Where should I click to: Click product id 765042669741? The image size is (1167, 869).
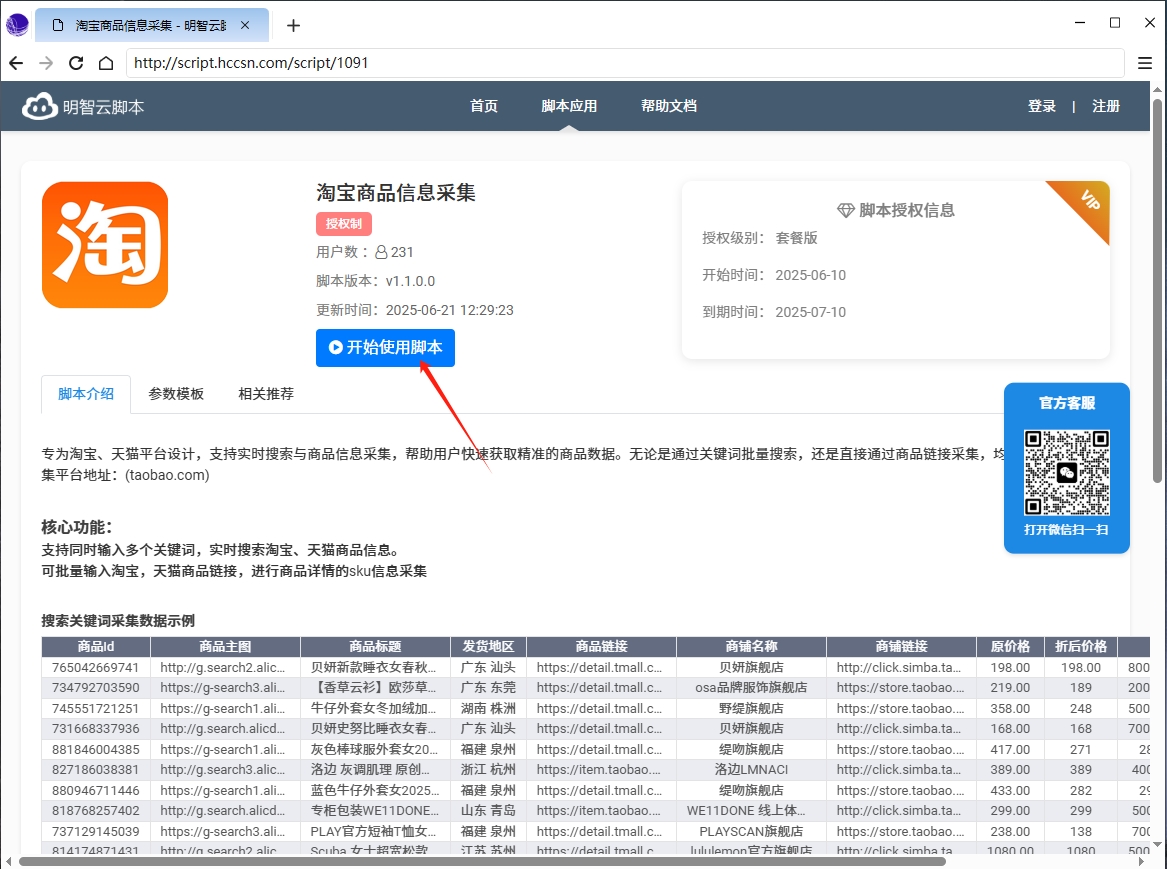(x=96, y=667)
